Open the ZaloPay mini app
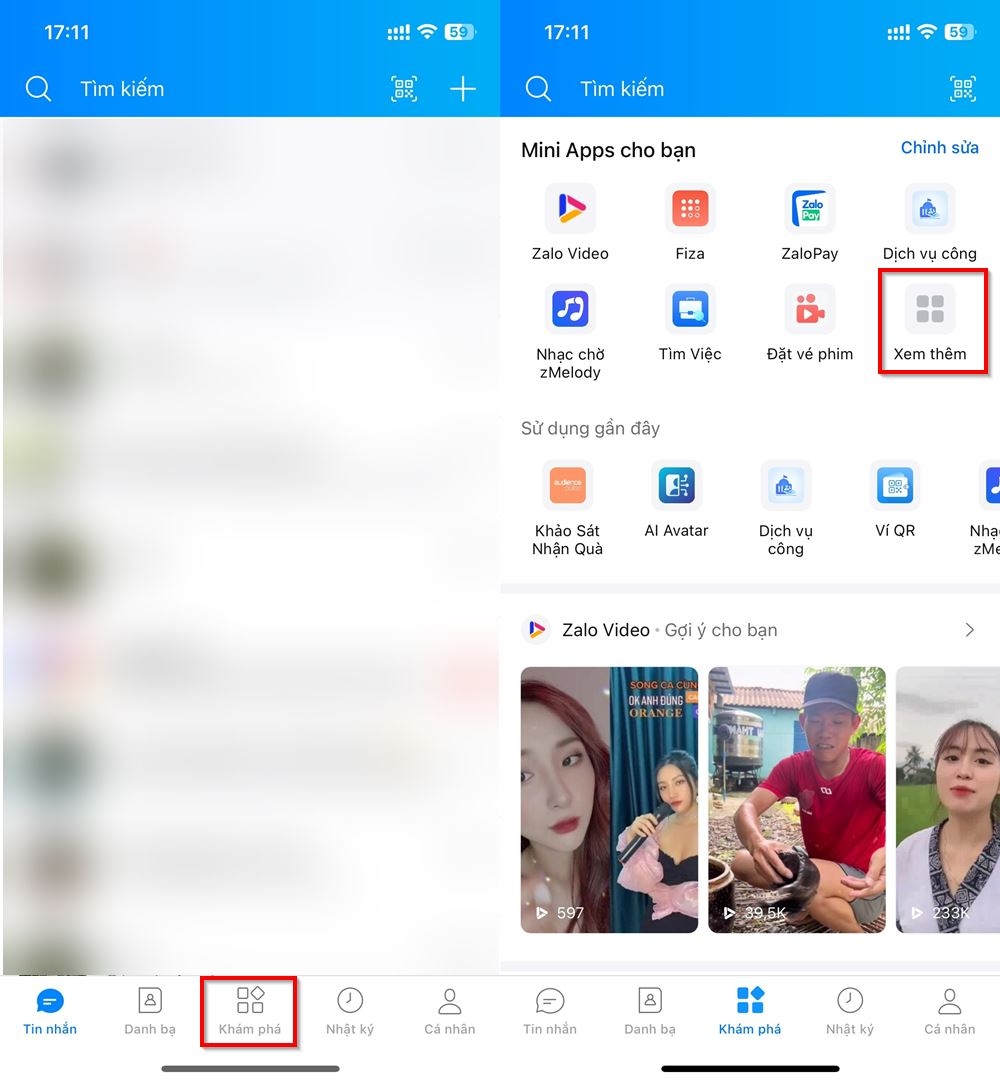The width and height of the screenshot is (1000, 1082). click(x=810, y=222)
